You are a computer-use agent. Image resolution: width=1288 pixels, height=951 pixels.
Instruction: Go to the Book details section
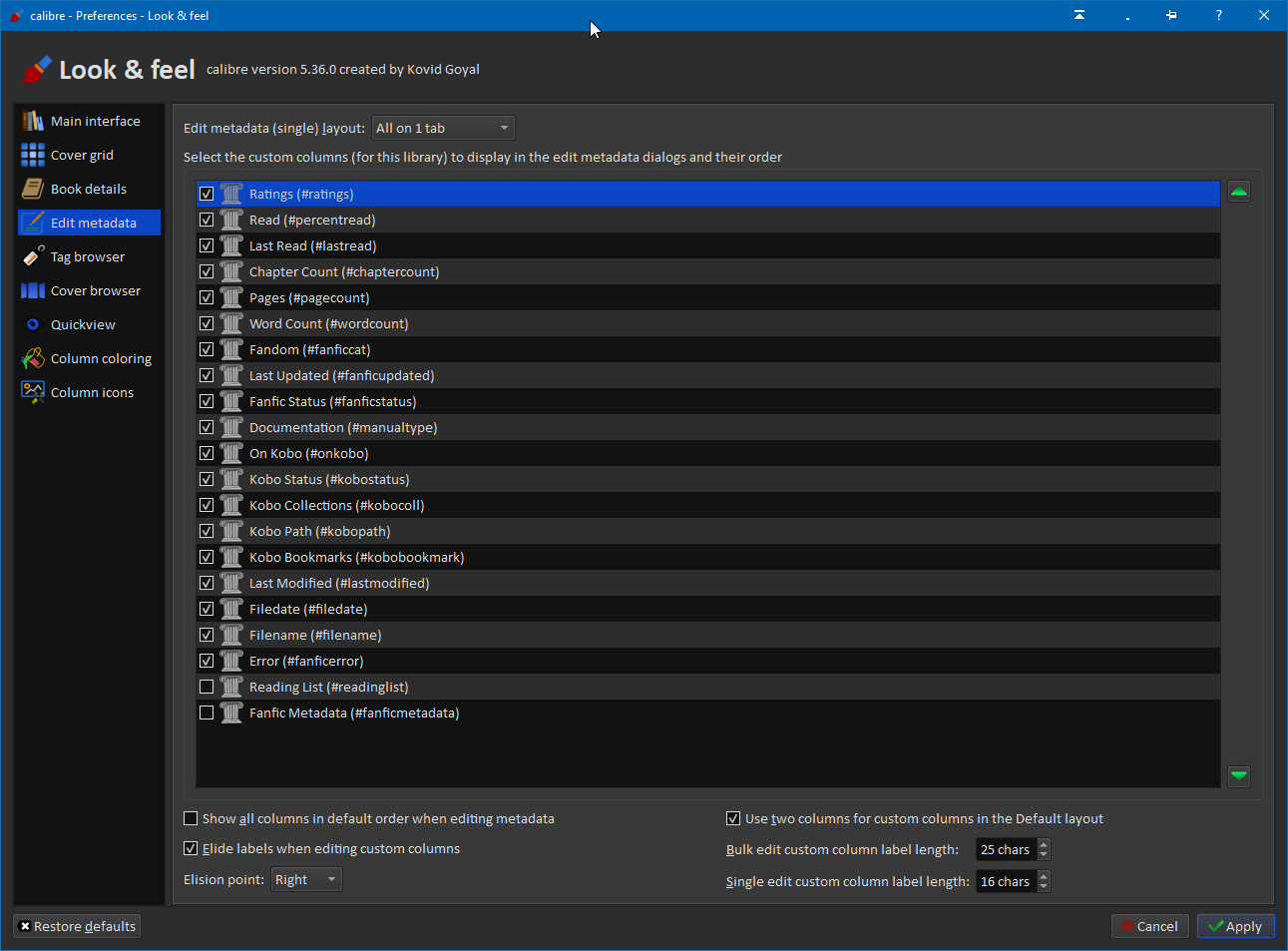[x=89, y=189]
